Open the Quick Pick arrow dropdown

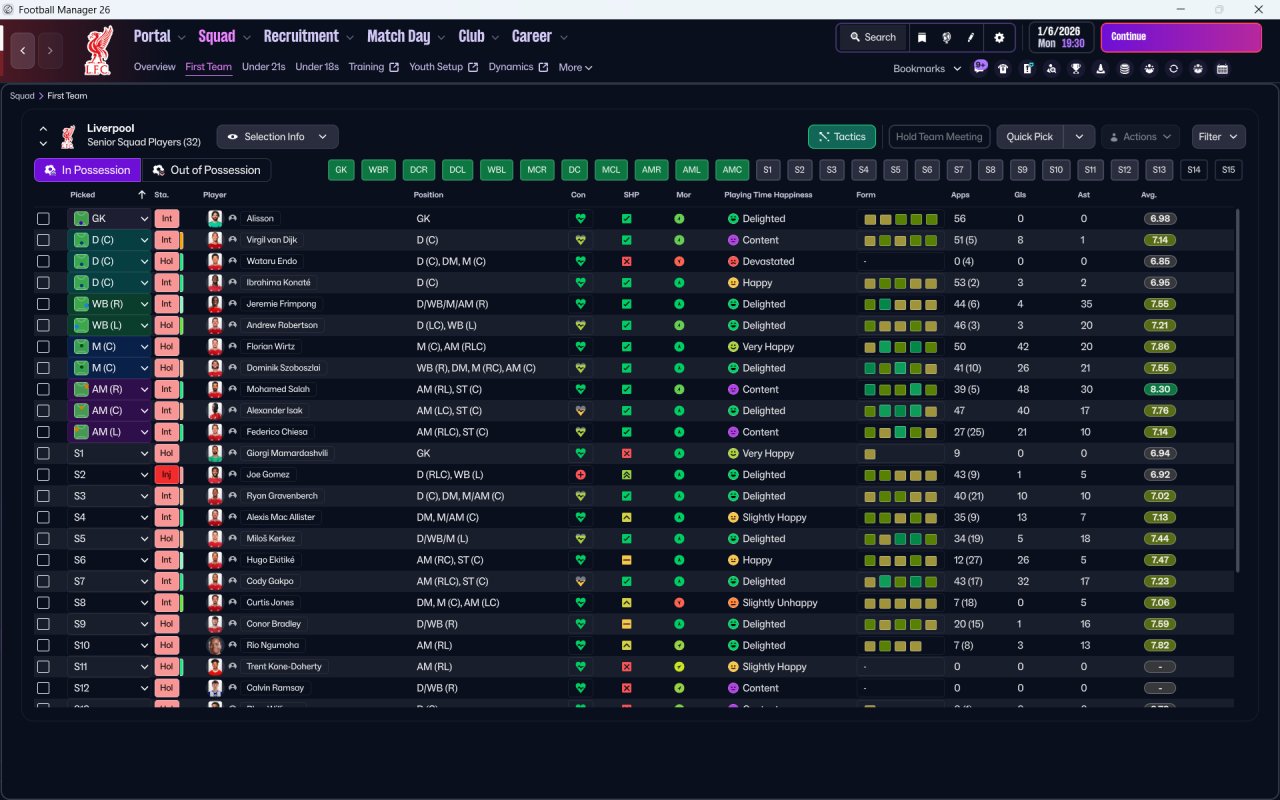[x=1079, y=137]
